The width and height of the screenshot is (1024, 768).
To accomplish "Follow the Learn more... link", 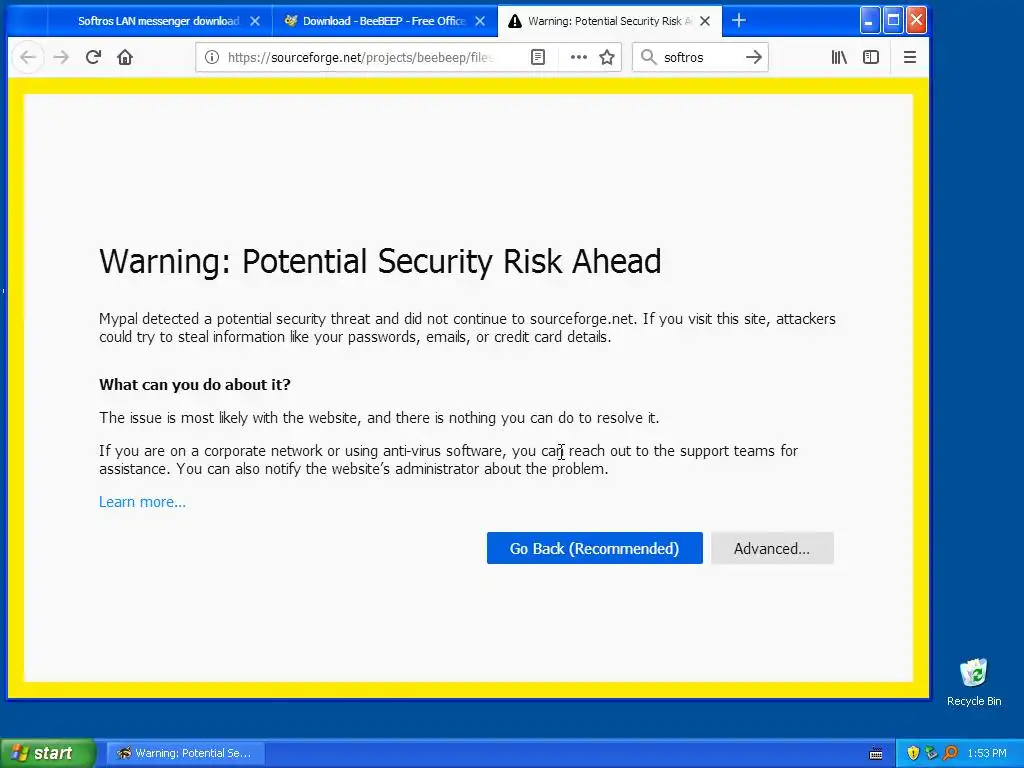I will [x=142, y=502].
